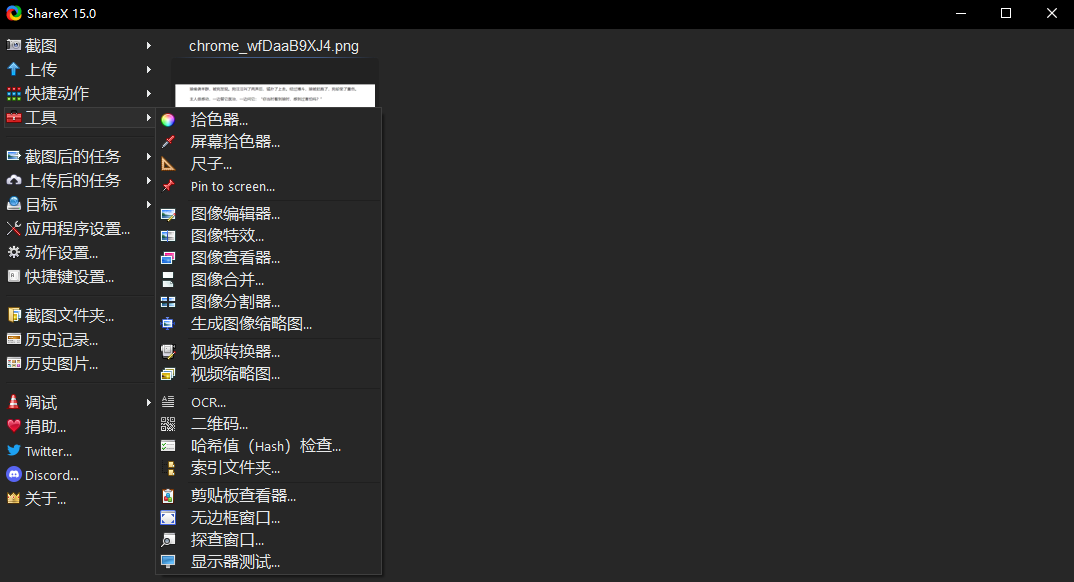
Task: Click the image combiner (图像合并) icon
Action: coord(168,279)
